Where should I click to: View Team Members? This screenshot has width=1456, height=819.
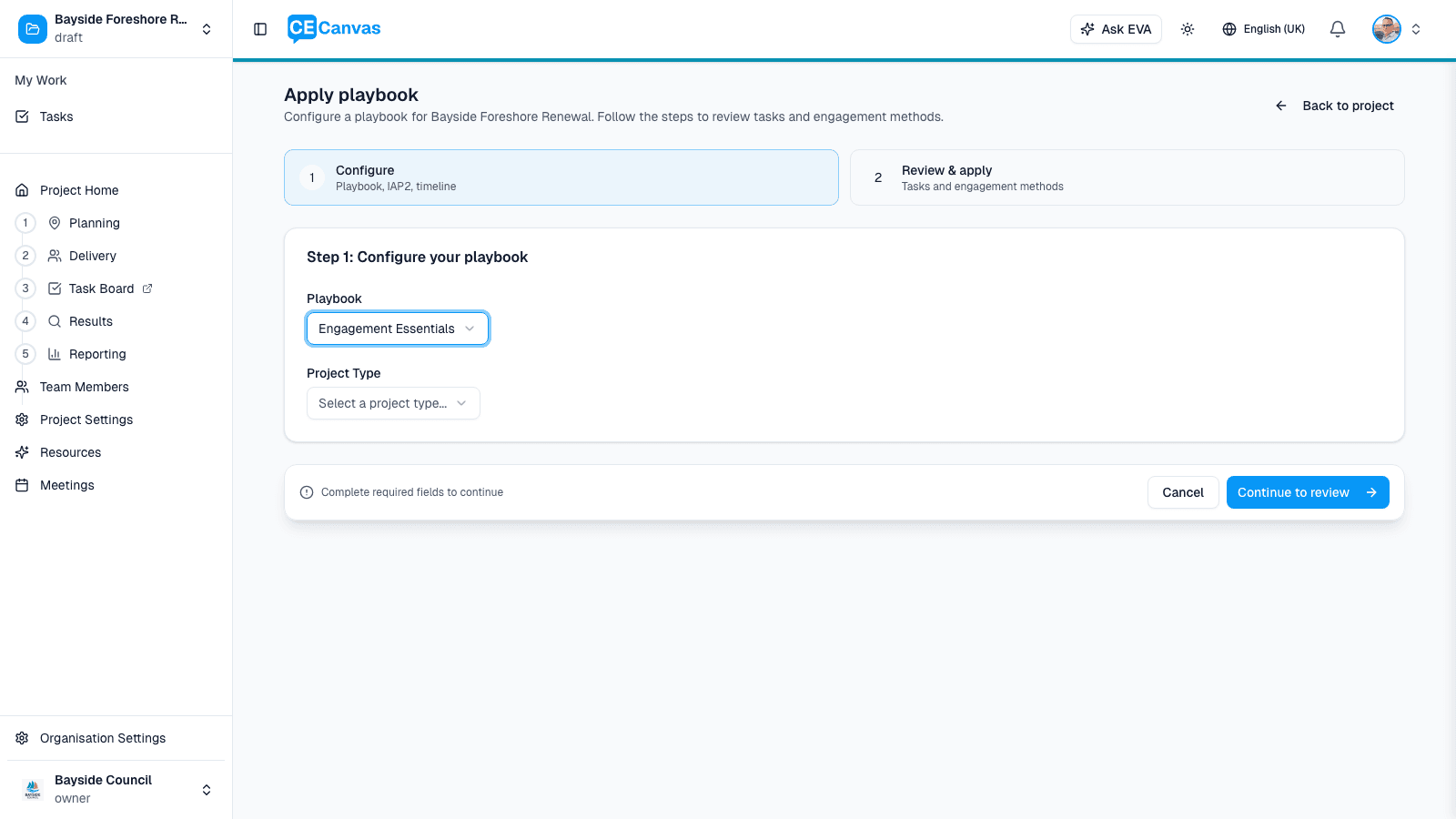(83, 387)
